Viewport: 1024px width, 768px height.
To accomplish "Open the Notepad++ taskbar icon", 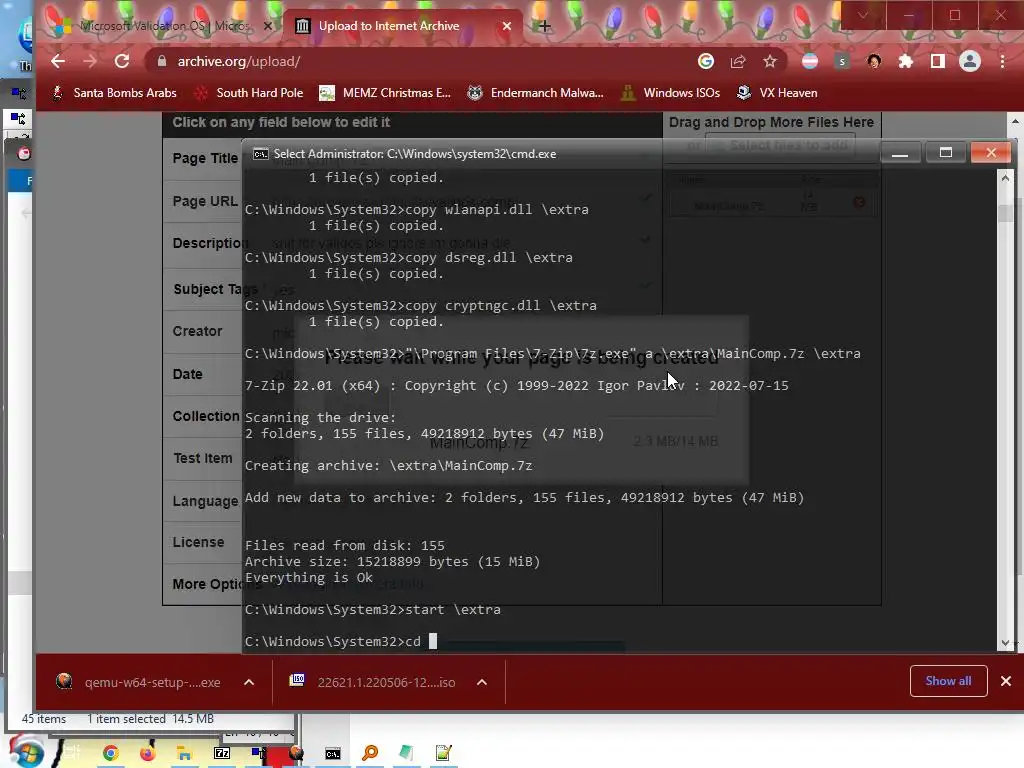I will coord(443,753).
